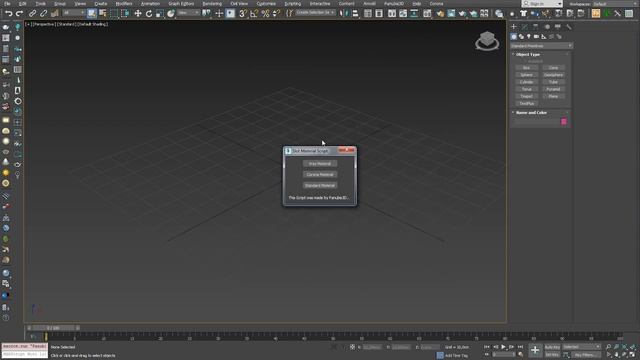The image size is (640, 360).
Task: Toggle Spinner Snap
Action: pos(276,13)
